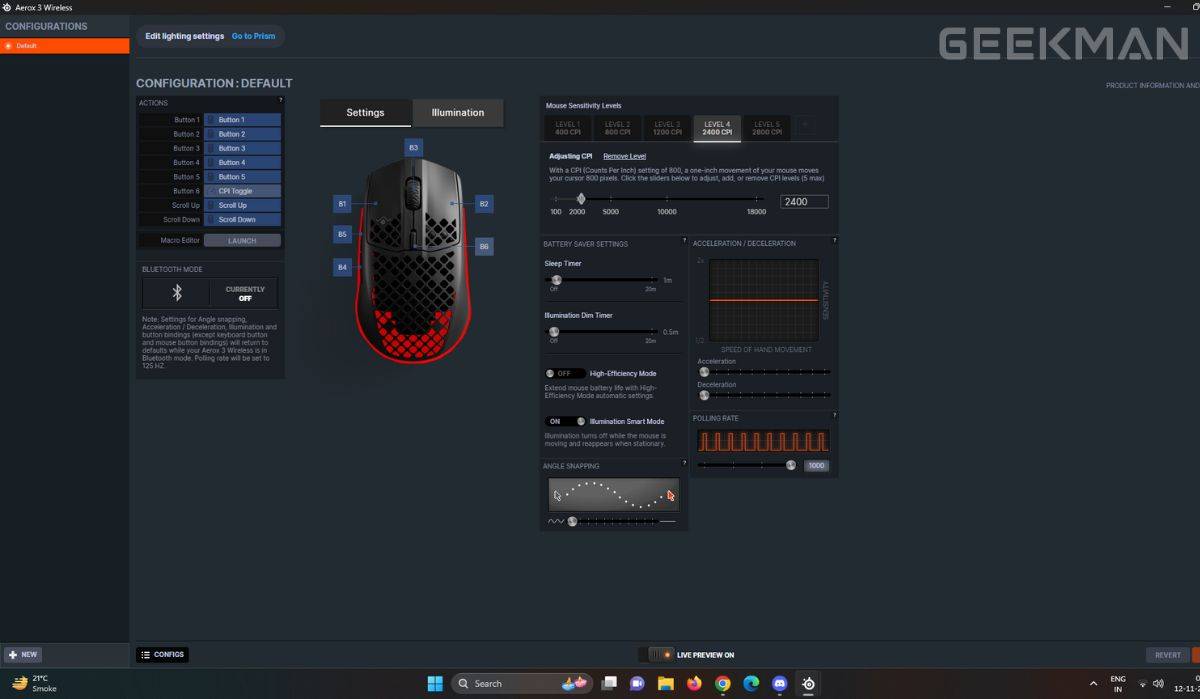Image resolution: width=1200 pixels, height=699 pixels.
Task: Open Discord from the taskbar
Action: coord(780,684)
